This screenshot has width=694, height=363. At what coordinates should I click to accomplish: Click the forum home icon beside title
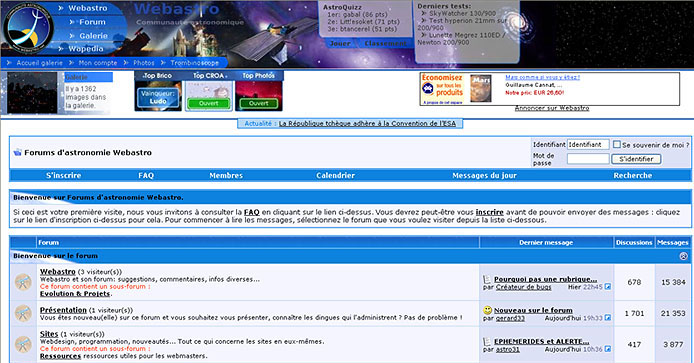coord(18,152)
